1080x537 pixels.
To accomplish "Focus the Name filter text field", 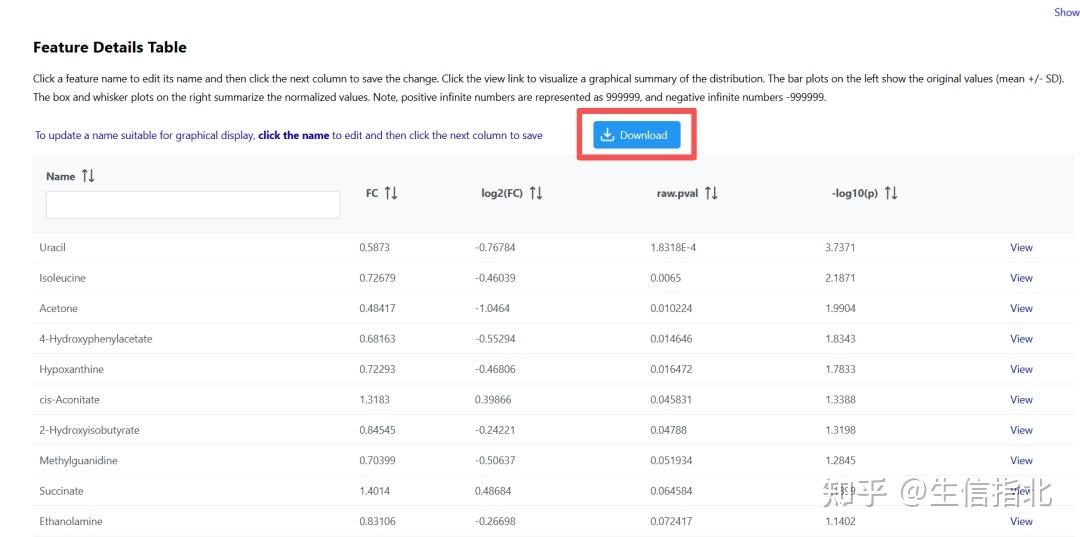I will (193, 205).
